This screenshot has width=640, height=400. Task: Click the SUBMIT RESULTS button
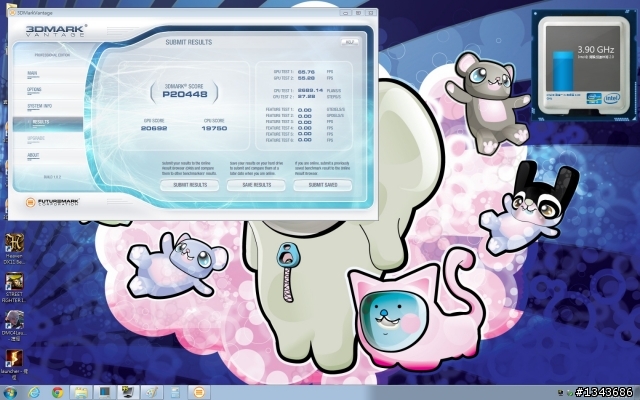click(x=190, y=185)
